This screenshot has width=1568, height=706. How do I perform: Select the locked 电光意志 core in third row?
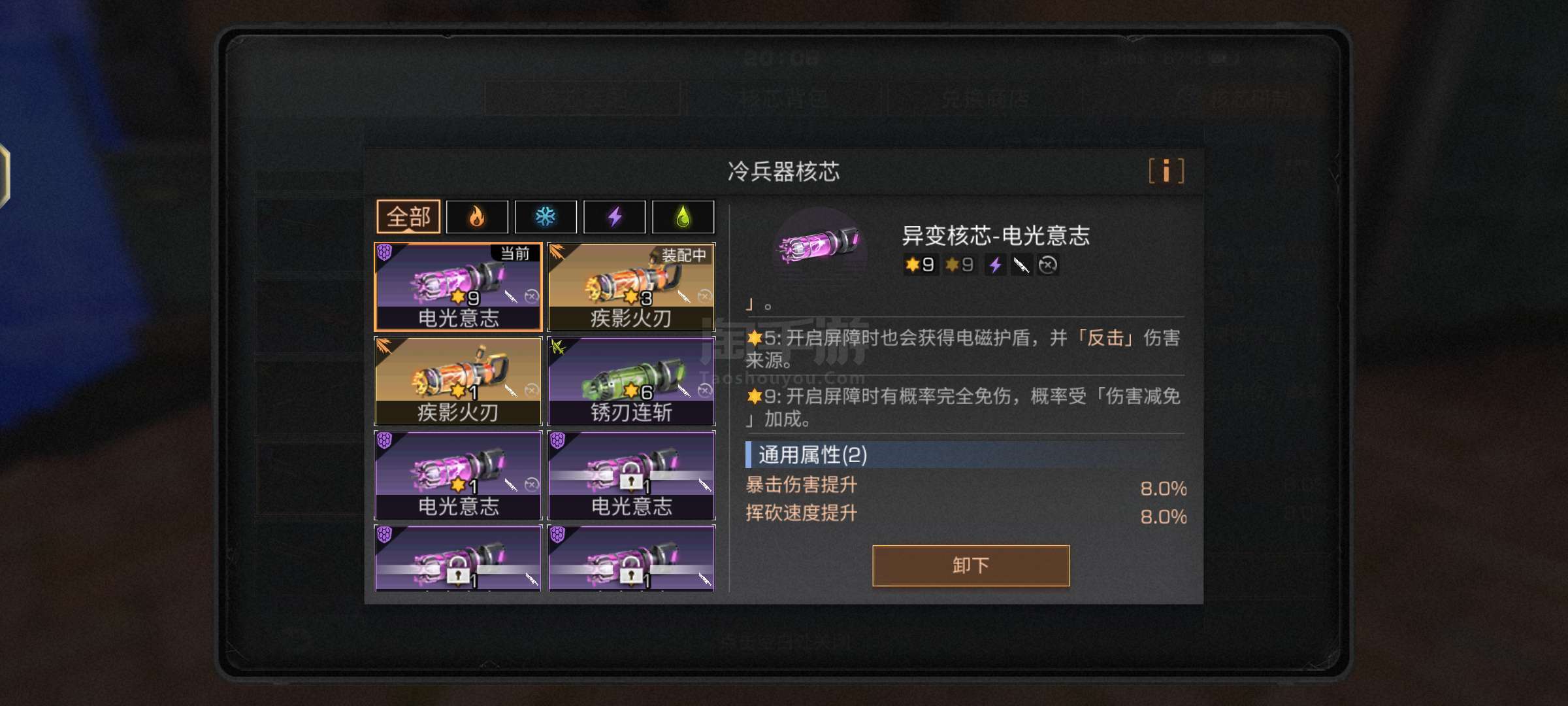coord(632,475)
